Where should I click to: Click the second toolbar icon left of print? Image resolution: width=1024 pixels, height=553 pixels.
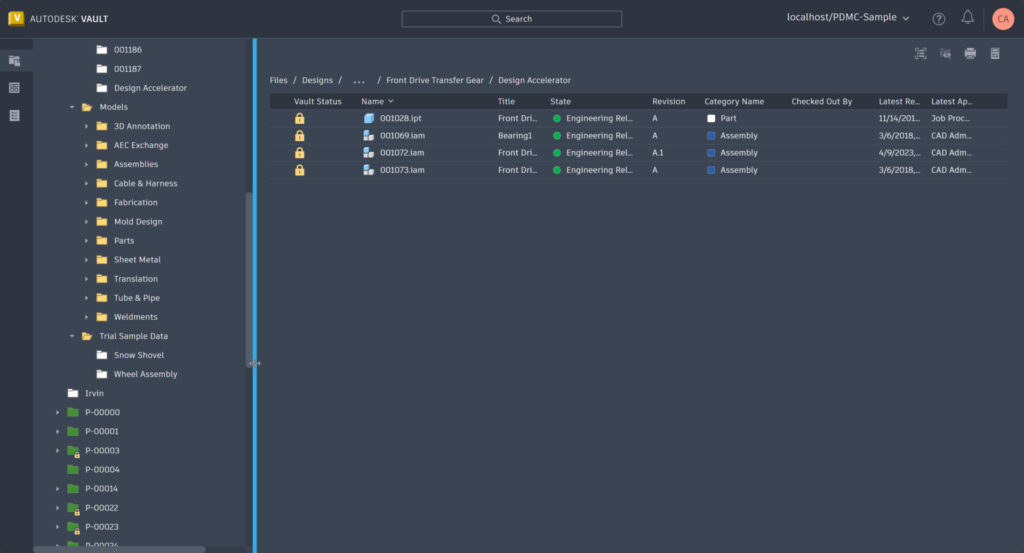click(x=945, y=54)
